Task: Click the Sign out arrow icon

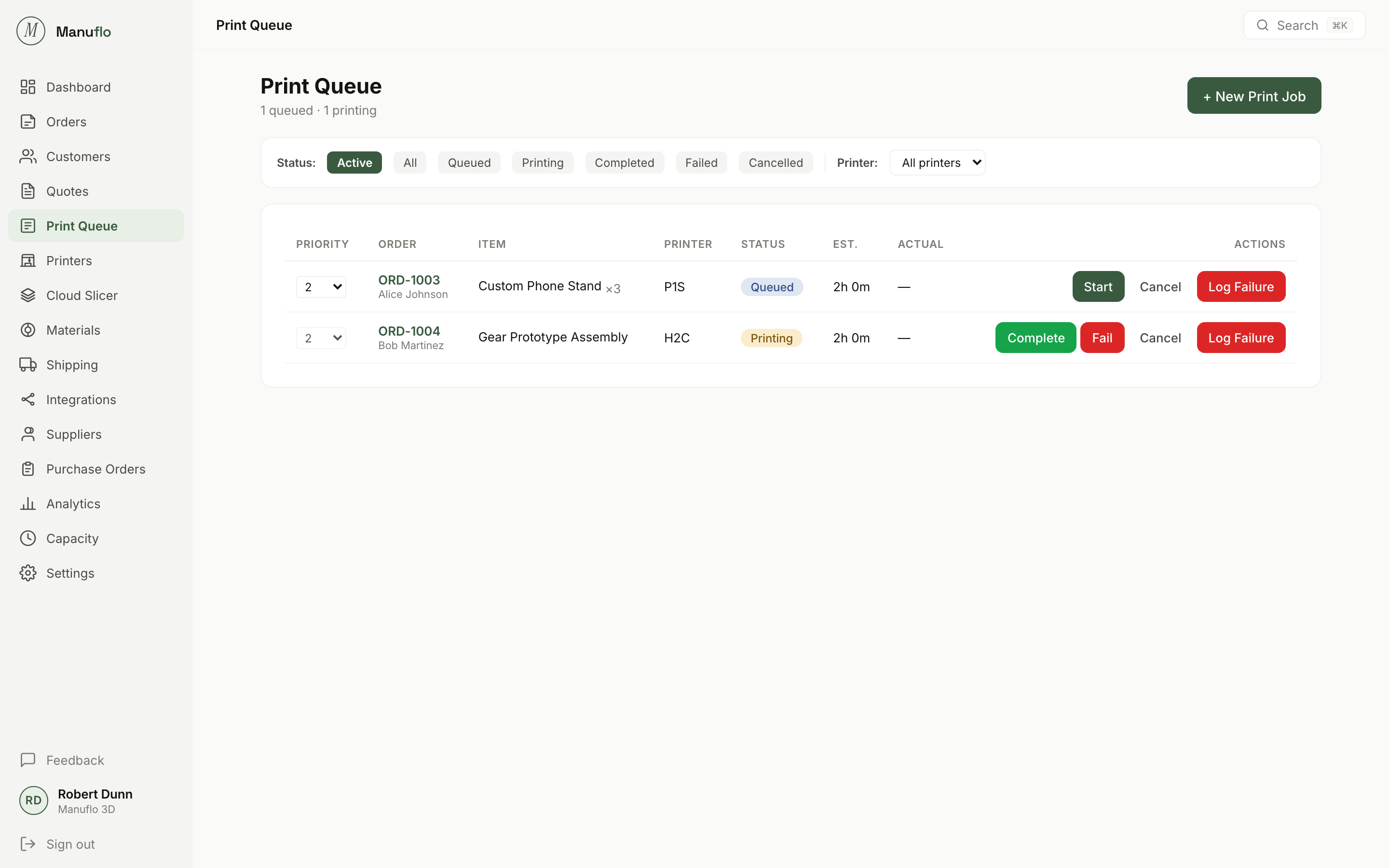Action: tap(27, 844)
